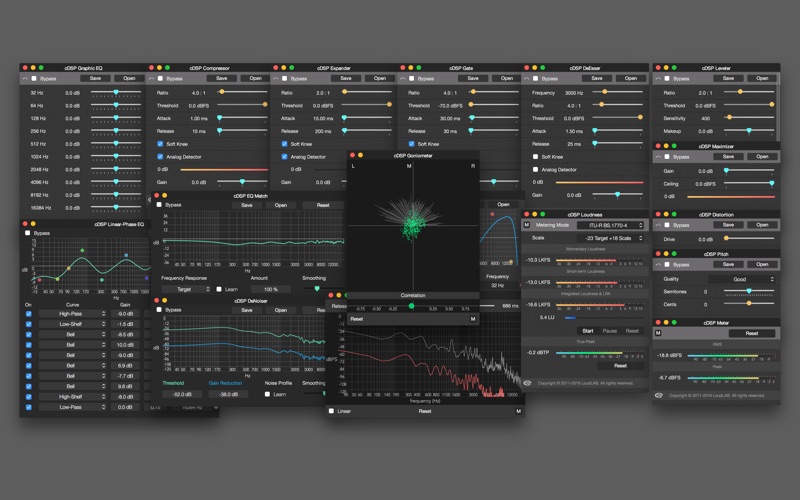Uncheck Soft Knee in the Gate window
Viewport: 800px width, 500px height.
click(412, 144)
